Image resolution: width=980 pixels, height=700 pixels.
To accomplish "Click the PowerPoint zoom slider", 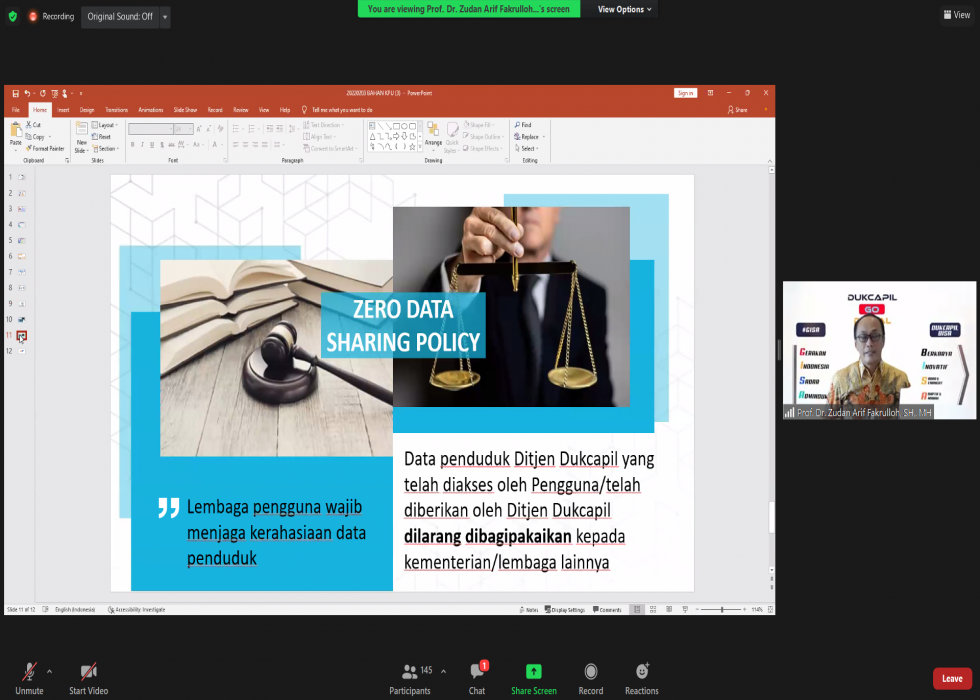I will tap(722, 609).
